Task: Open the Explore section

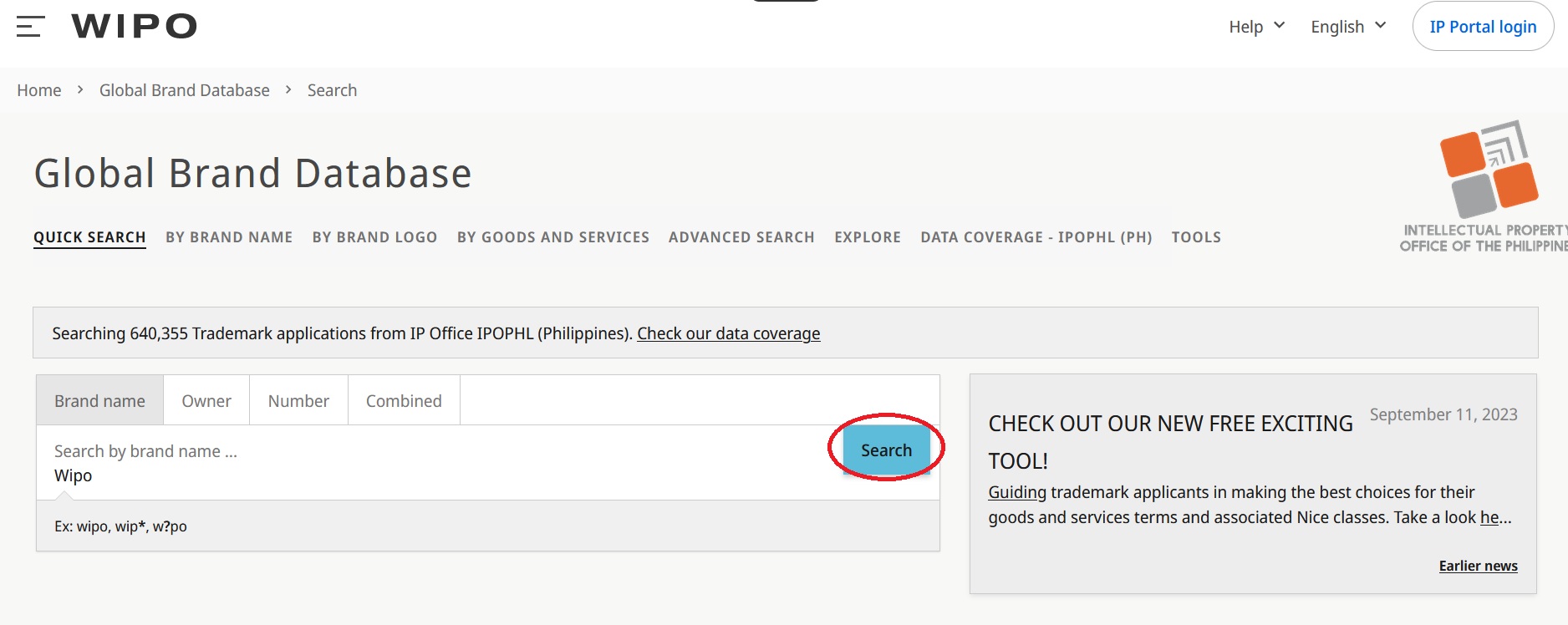Action: (867, 237)
